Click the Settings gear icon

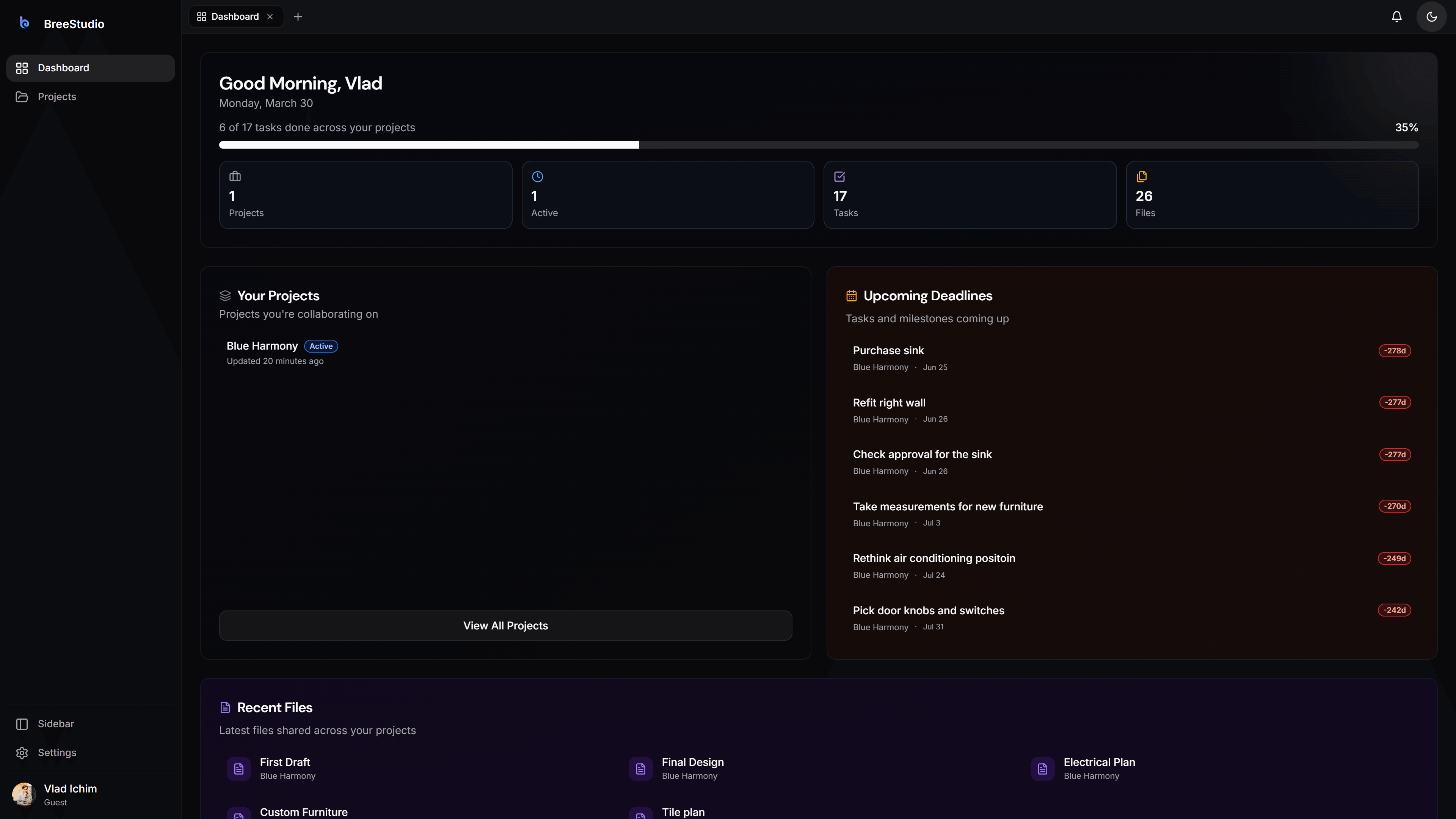pos(22,752)
